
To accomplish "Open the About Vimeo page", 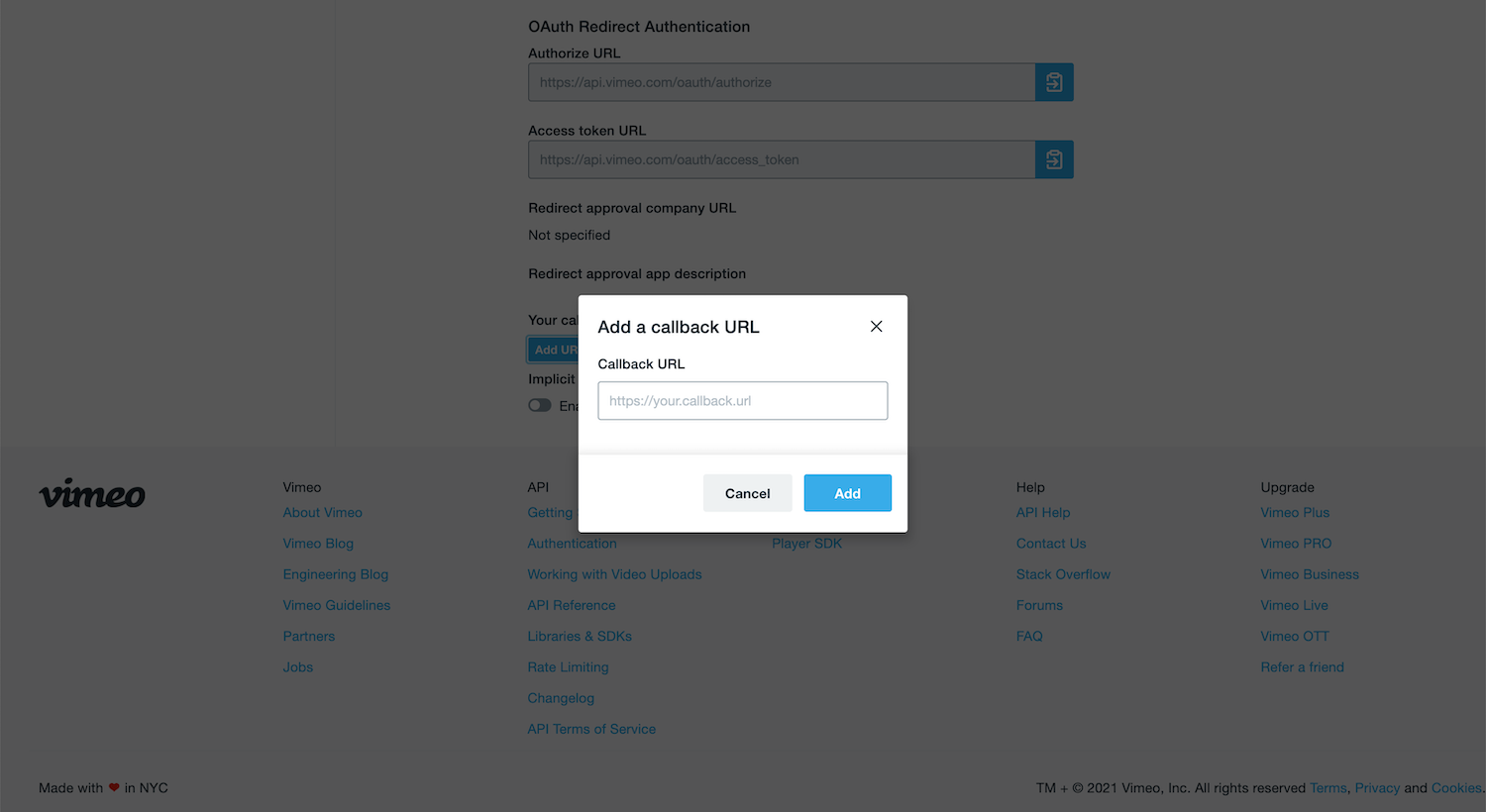I will point(322,512).
